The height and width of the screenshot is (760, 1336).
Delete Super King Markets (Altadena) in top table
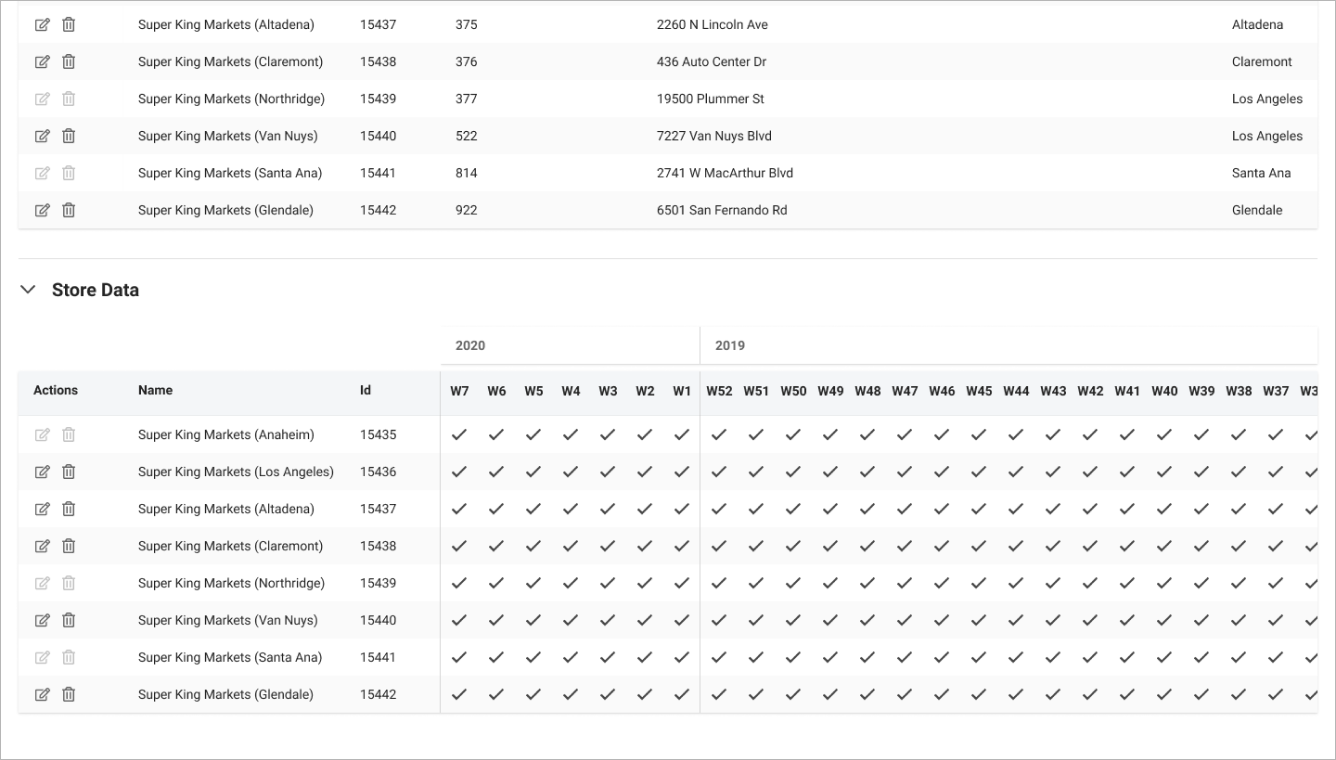(69, 25)
